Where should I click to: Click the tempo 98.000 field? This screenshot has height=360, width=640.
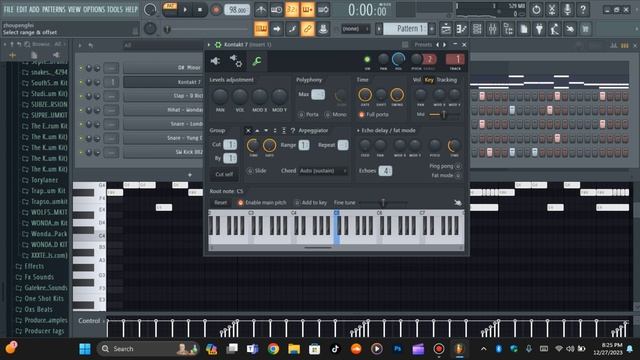(238, 10)
